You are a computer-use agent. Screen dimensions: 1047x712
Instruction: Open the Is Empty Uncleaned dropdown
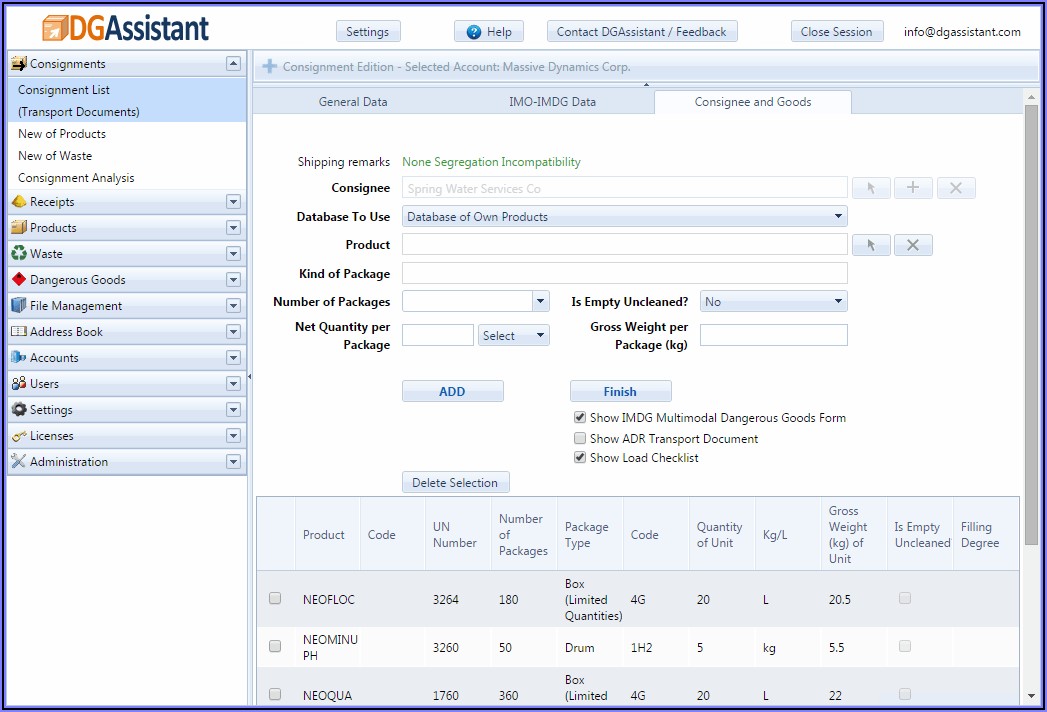click(x=773, y=301)
